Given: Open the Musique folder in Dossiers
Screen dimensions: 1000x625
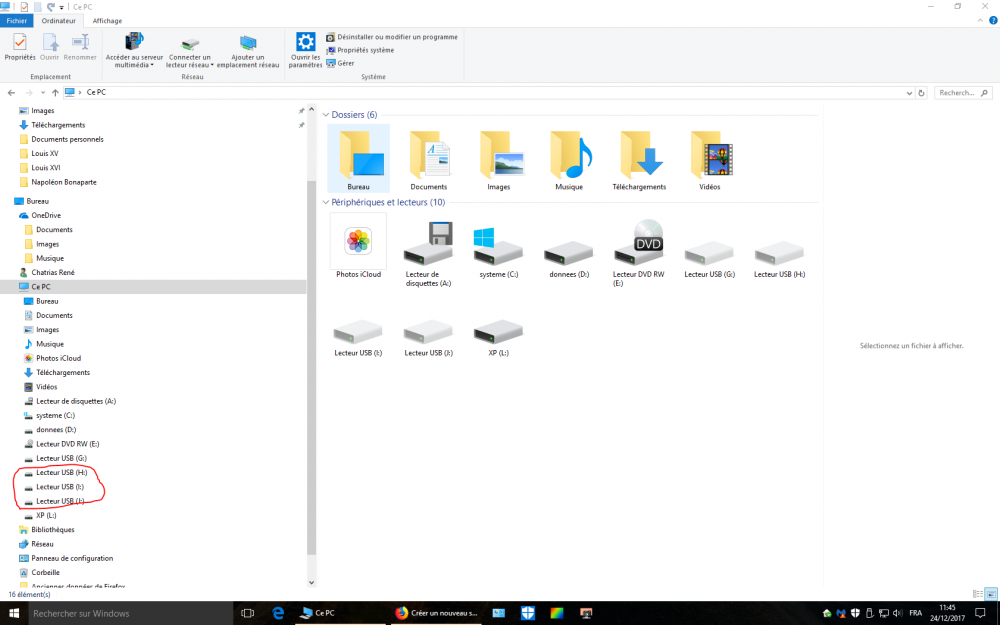Looking at the screenshot, I should tap(569, 156).
